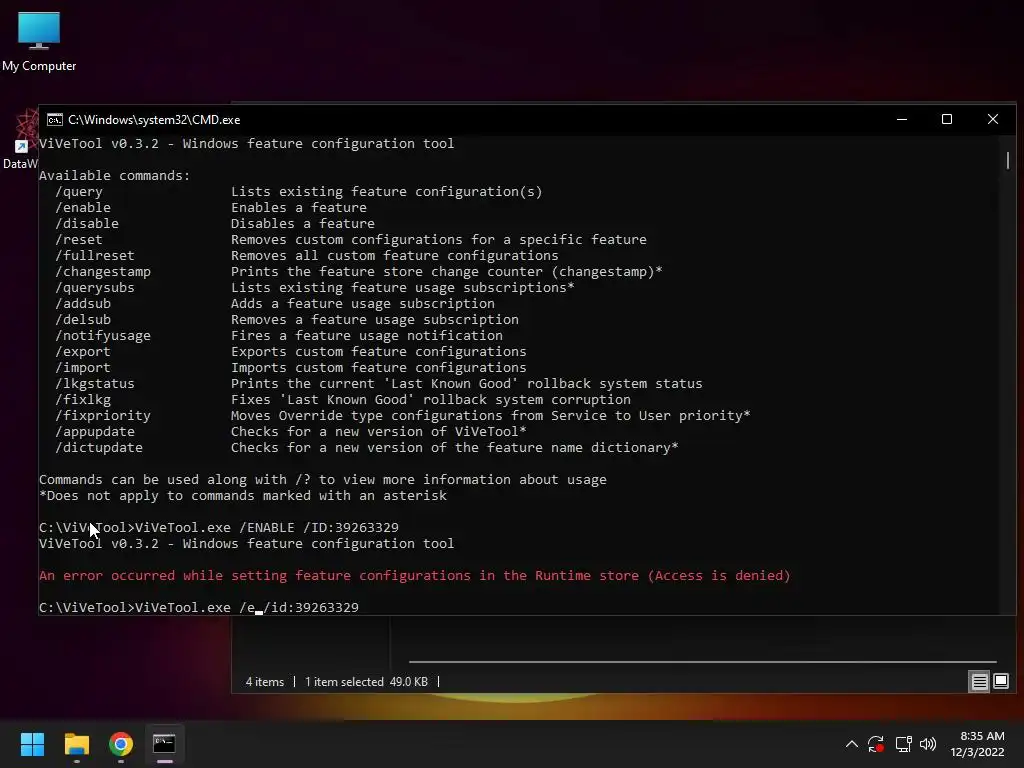Click the /appupdate command text
1024x768 pixels.
pyautogui.click(x=95, y=432)
